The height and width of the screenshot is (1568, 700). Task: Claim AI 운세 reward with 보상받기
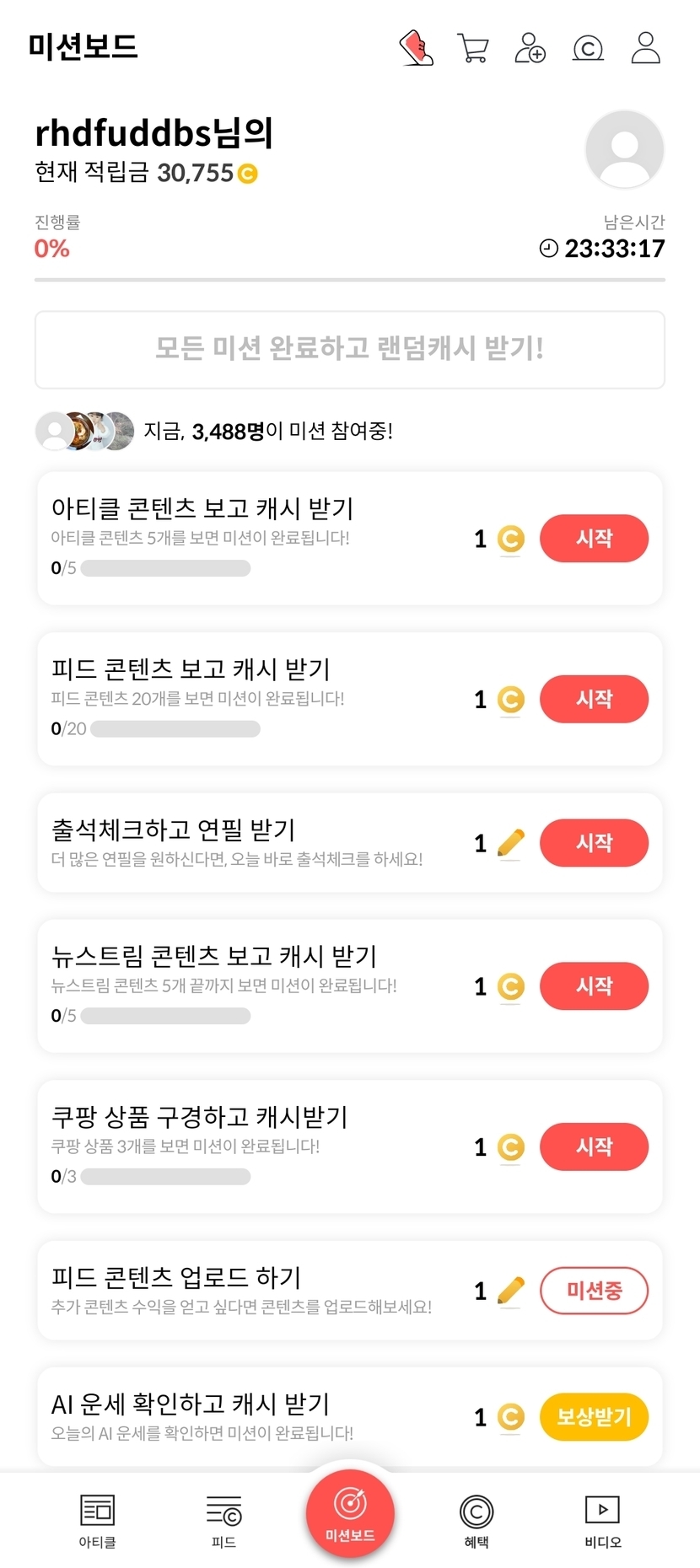pos(594,1417)
